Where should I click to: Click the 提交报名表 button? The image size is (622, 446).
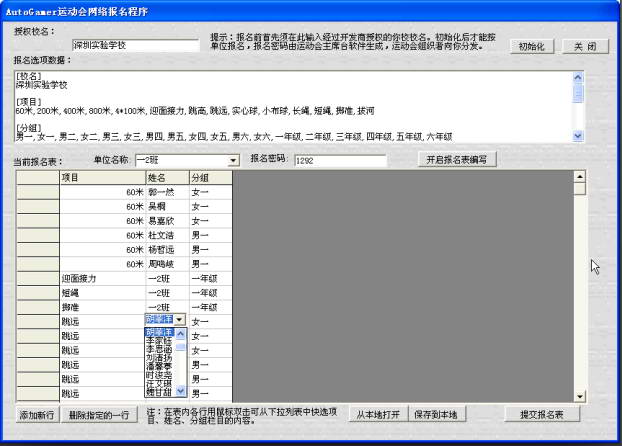coord(542,415)
